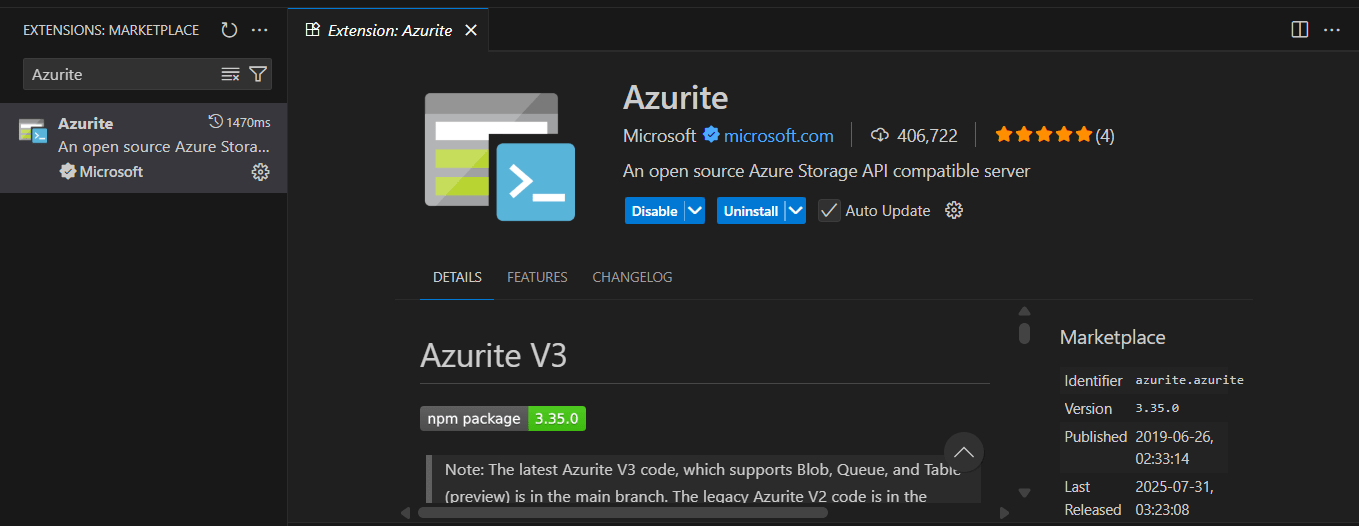Screen dimensions: 1359x526
Task: Refresh the Extensions Marketplace list
Action: coord(229,30)
